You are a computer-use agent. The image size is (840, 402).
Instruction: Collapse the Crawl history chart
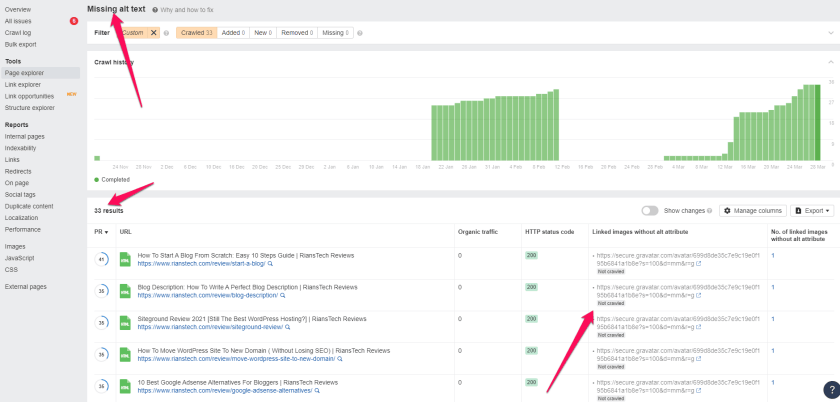830,62
